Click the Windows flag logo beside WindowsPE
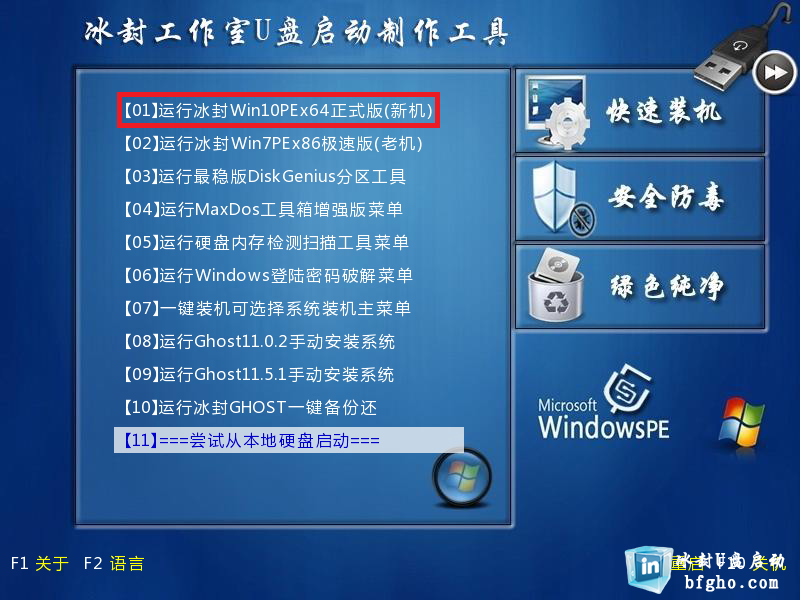This screenshot has height=600, width=800. pos(741,421)
